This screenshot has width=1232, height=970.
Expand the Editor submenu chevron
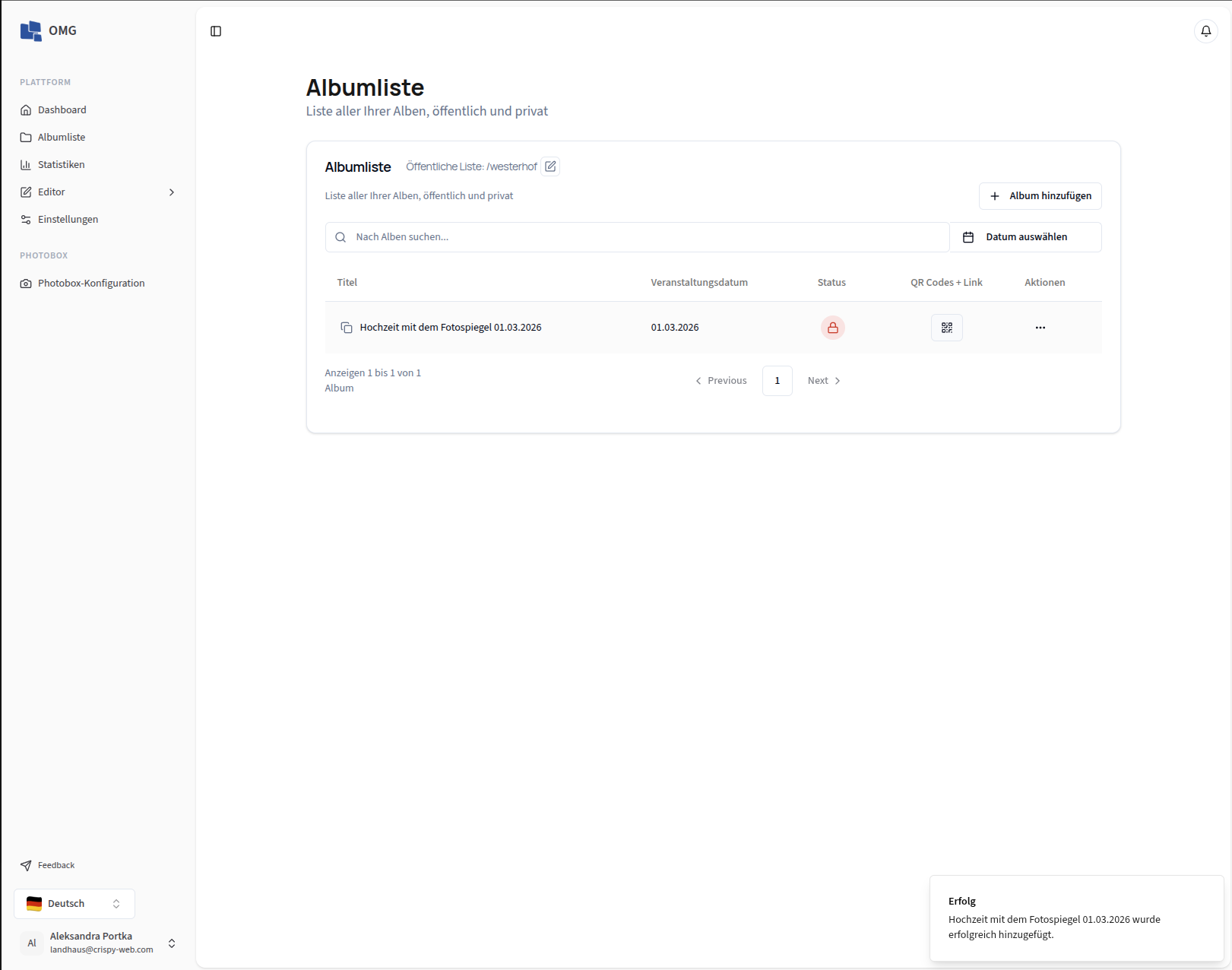[x=172, y=192]
